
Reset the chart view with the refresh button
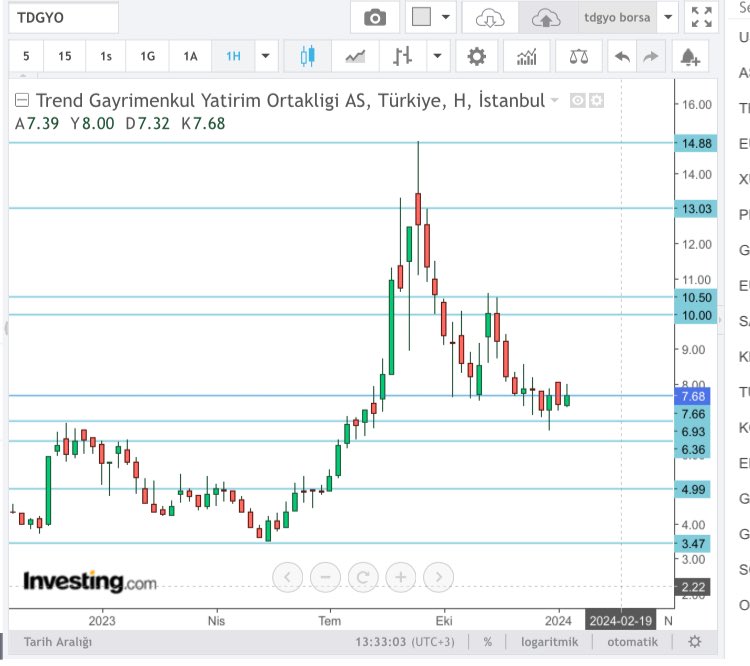[363, 577]
